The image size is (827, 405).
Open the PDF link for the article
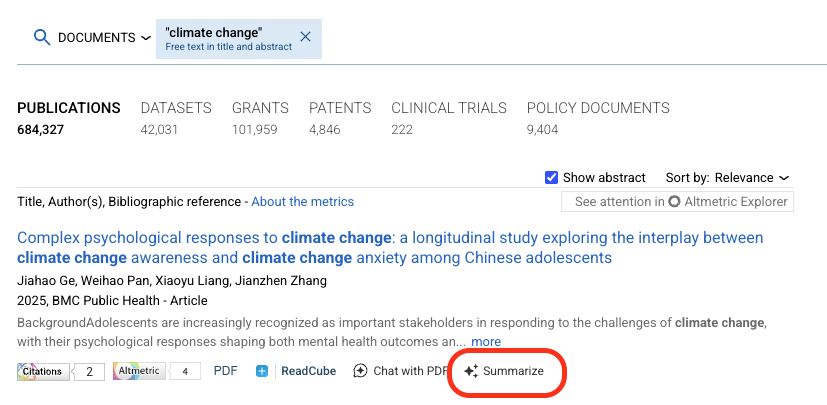point(225,371)
